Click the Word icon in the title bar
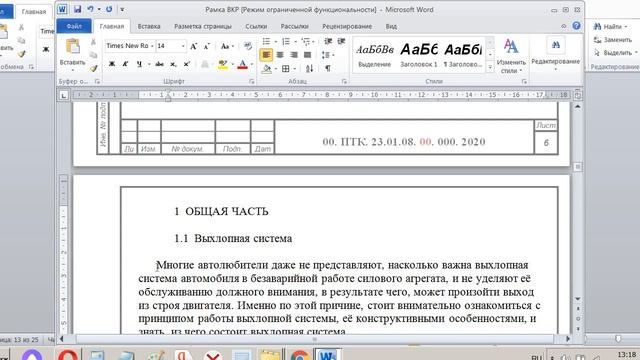 [62, 9]
